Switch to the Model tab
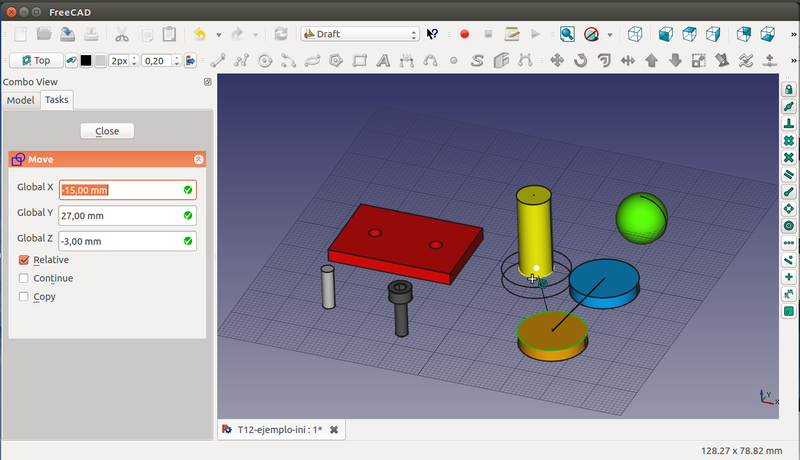 click(x=20, y=100)
